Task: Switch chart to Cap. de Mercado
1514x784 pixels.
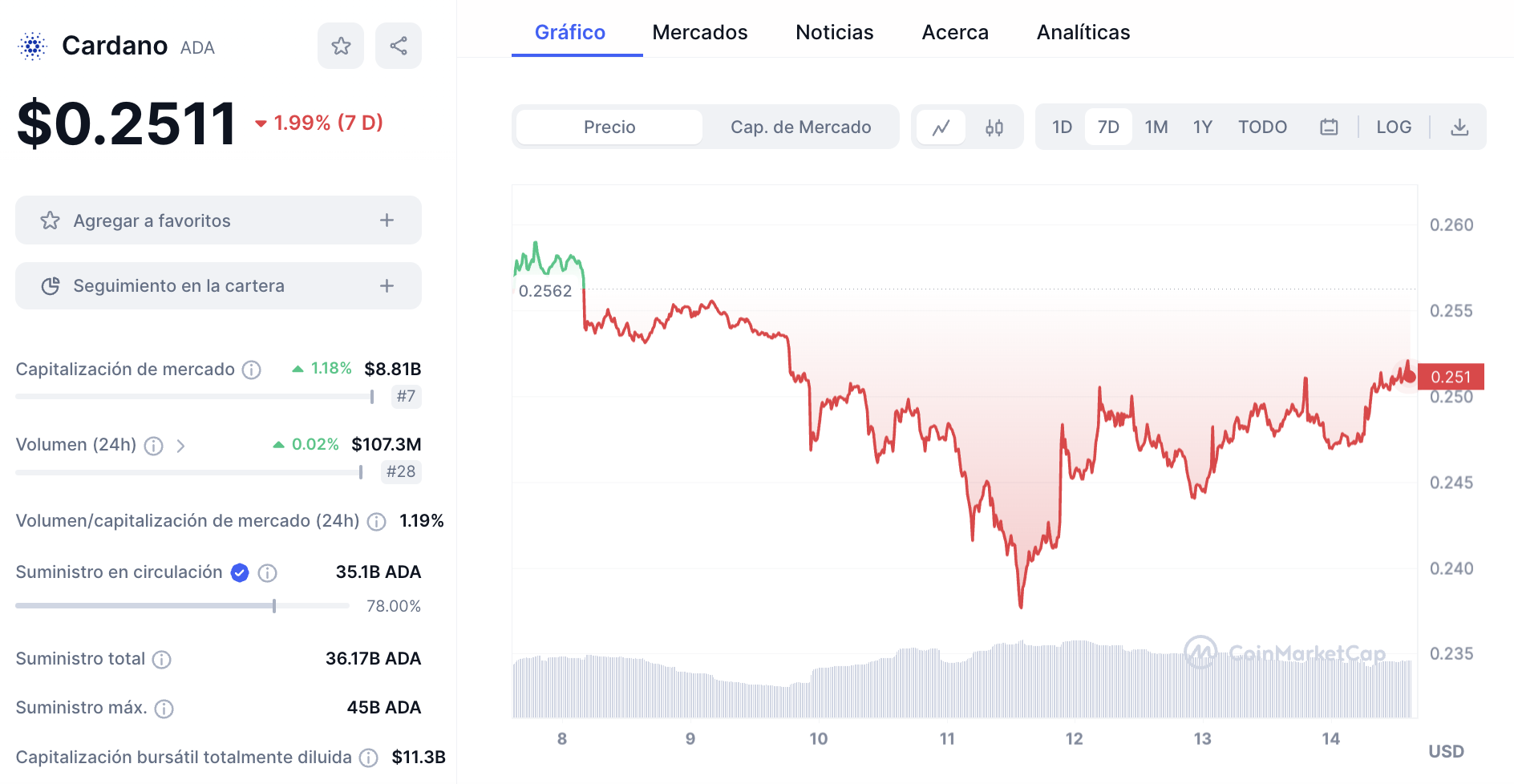Action: pyautogui.click(x=800, y=127)
